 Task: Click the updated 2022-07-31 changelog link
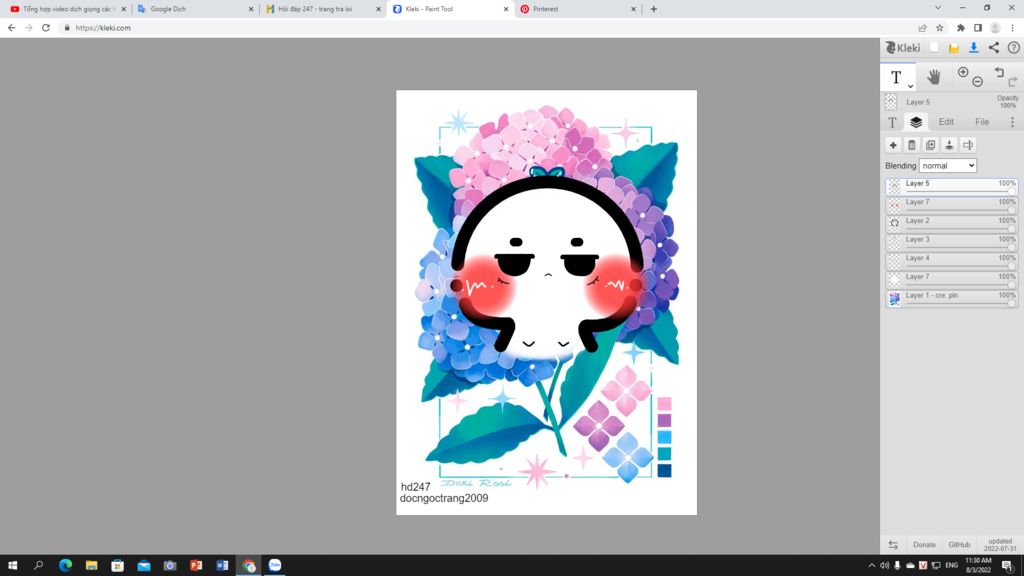pos(1000,545)
